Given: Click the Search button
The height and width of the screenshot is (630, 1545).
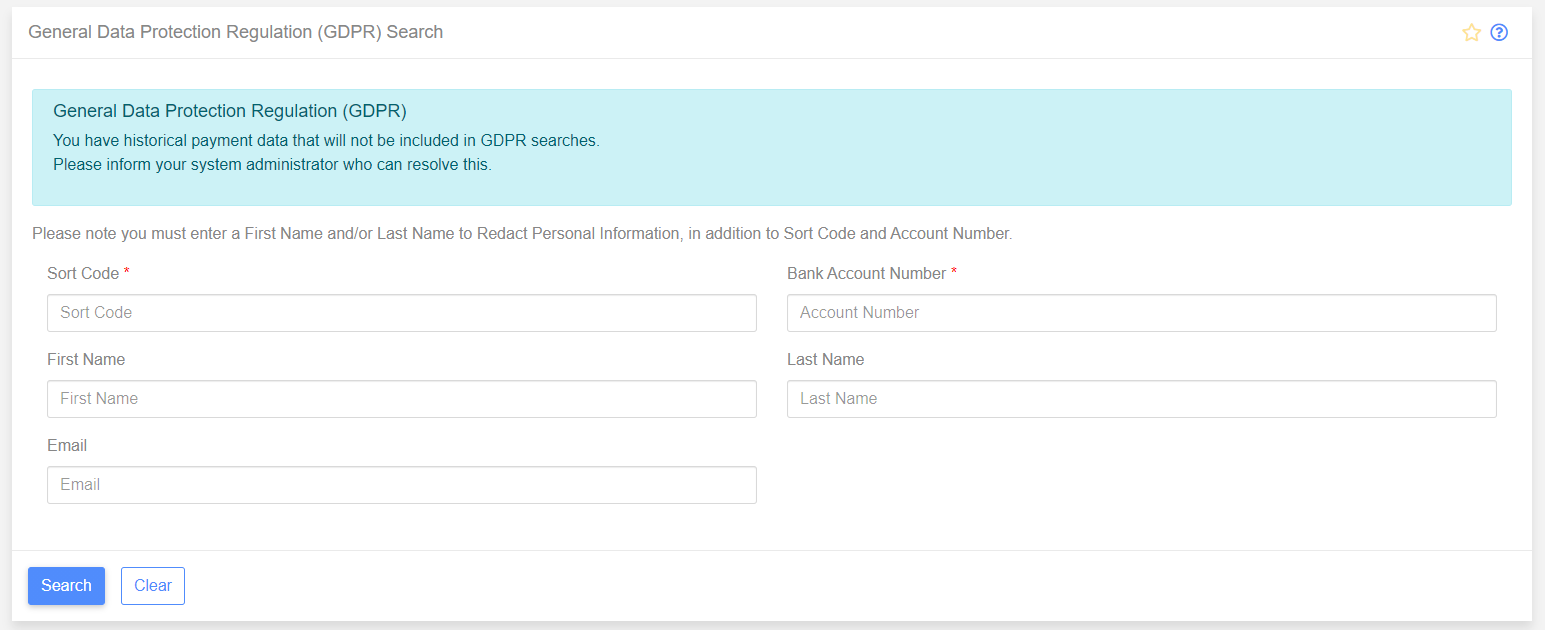Looking at the screenshot, I should 66,586.
